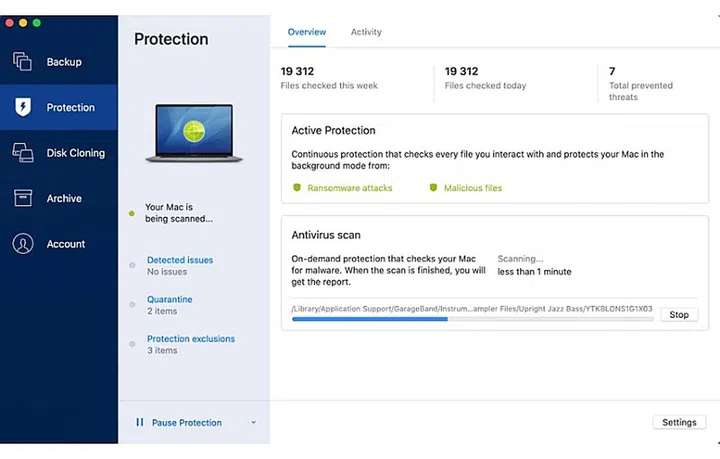The height and width of the screenshot is (459, 720).
Task: Click the Pause Protection label
Action: pos(187,423)
